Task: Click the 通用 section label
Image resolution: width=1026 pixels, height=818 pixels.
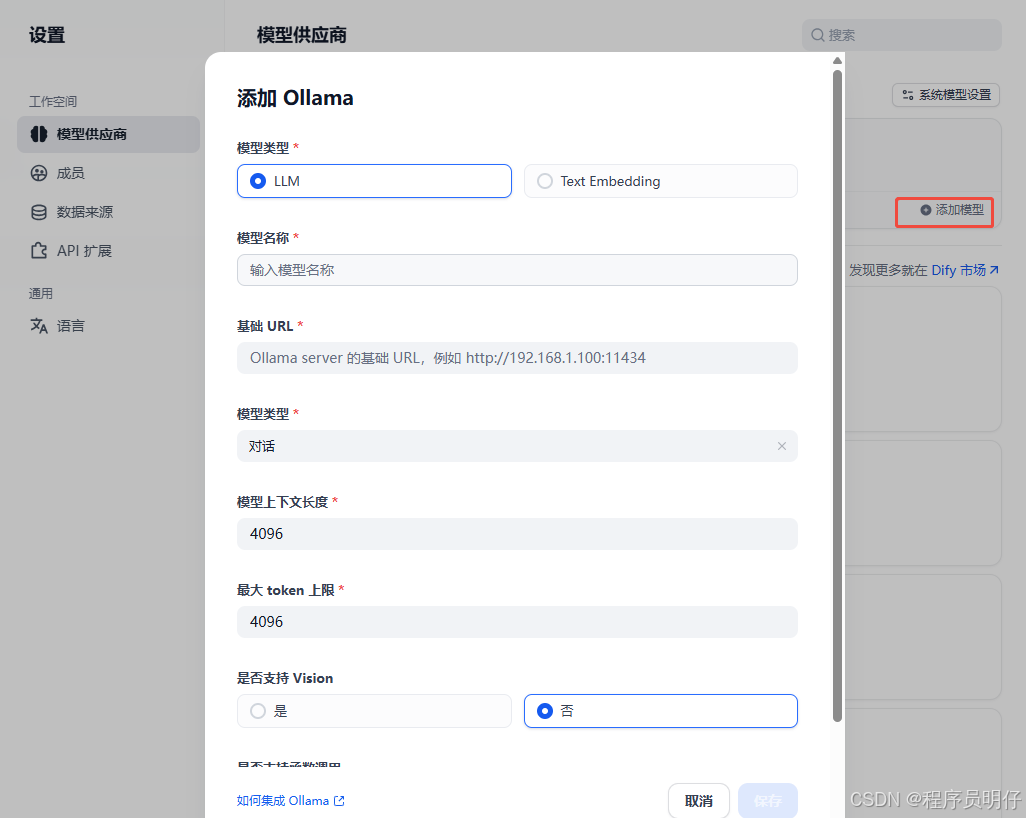Action: click(x=41, y=293)
